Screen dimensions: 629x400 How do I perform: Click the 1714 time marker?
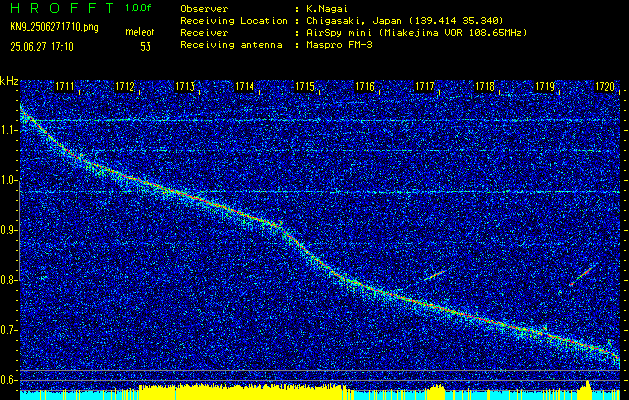pyautogui.click(x=244, y=86)
